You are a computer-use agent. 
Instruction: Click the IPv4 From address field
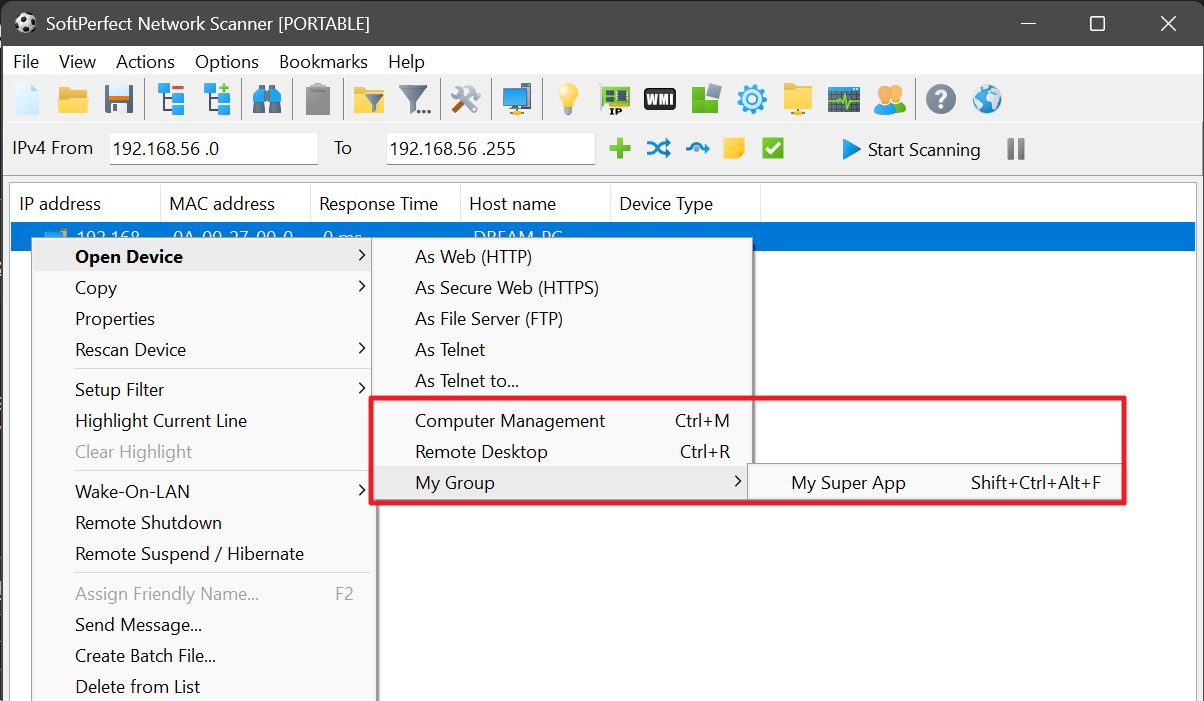pyautogui.click(x=213, y=149)
